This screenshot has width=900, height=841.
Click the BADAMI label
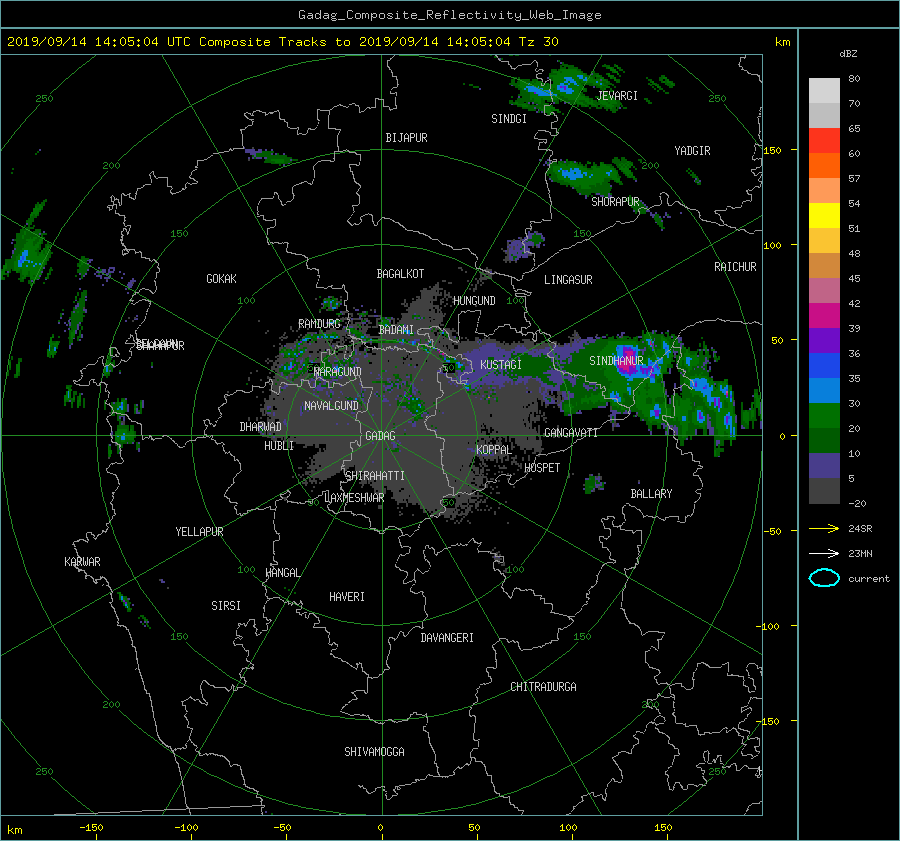click(396, 330)
